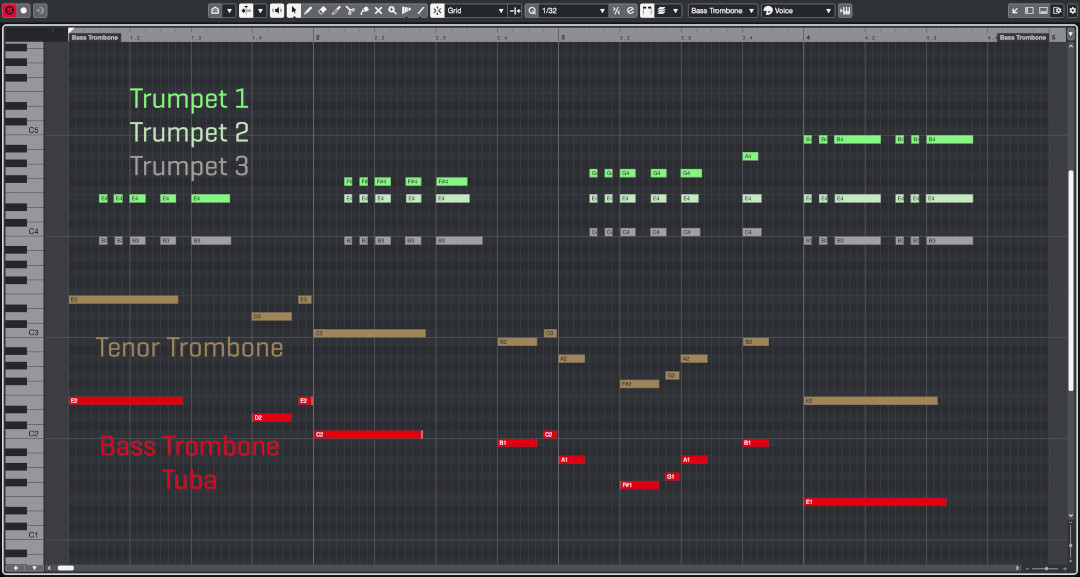
Task: Open the bottom-left dropdown arrow below keyboard
Action: point(34,568)
